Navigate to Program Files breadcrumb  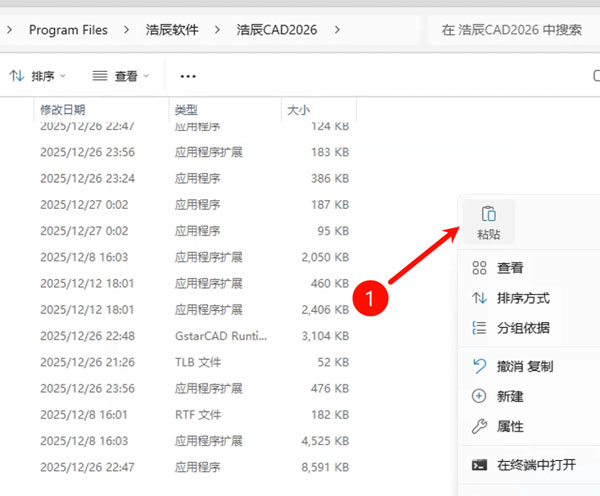coord(68,30)
